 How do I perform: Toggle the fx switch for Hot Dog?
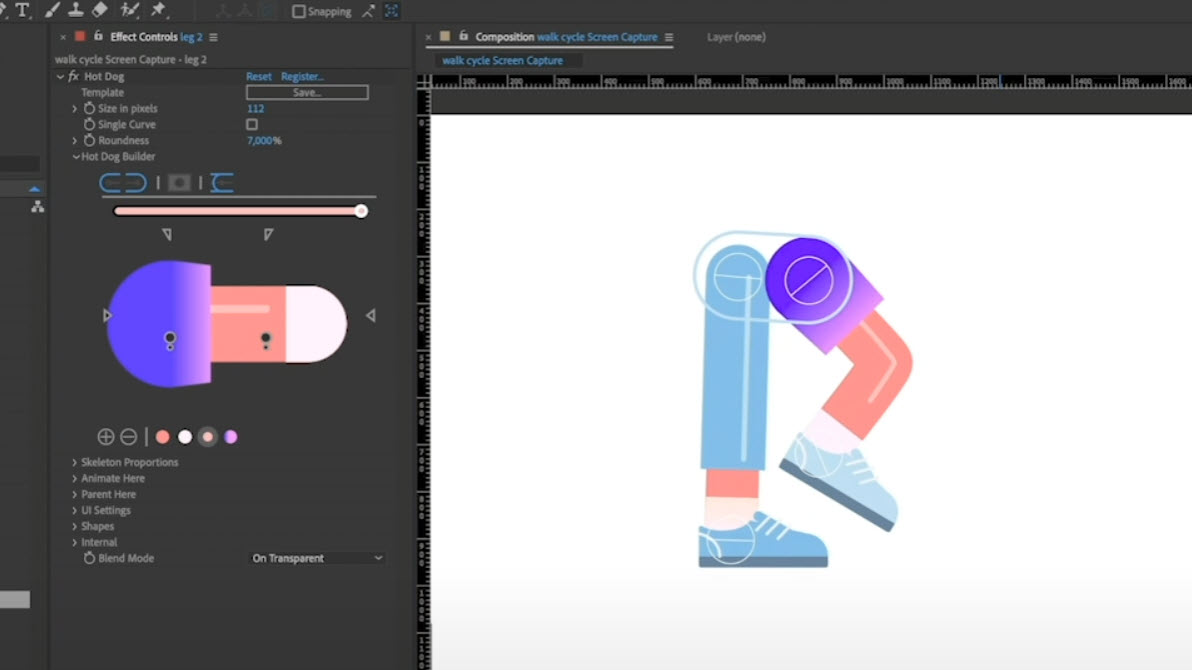coord(74,76)
